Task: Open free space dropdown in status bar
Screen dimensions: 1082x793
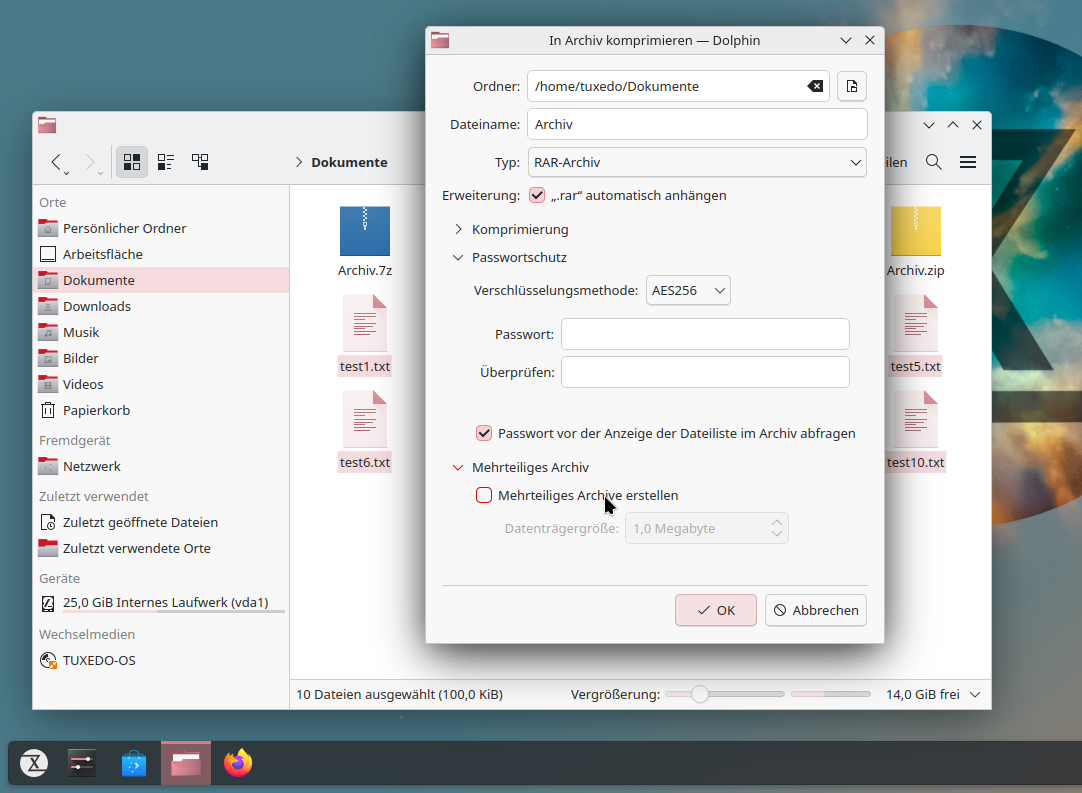Action: (x=975, y=694)
